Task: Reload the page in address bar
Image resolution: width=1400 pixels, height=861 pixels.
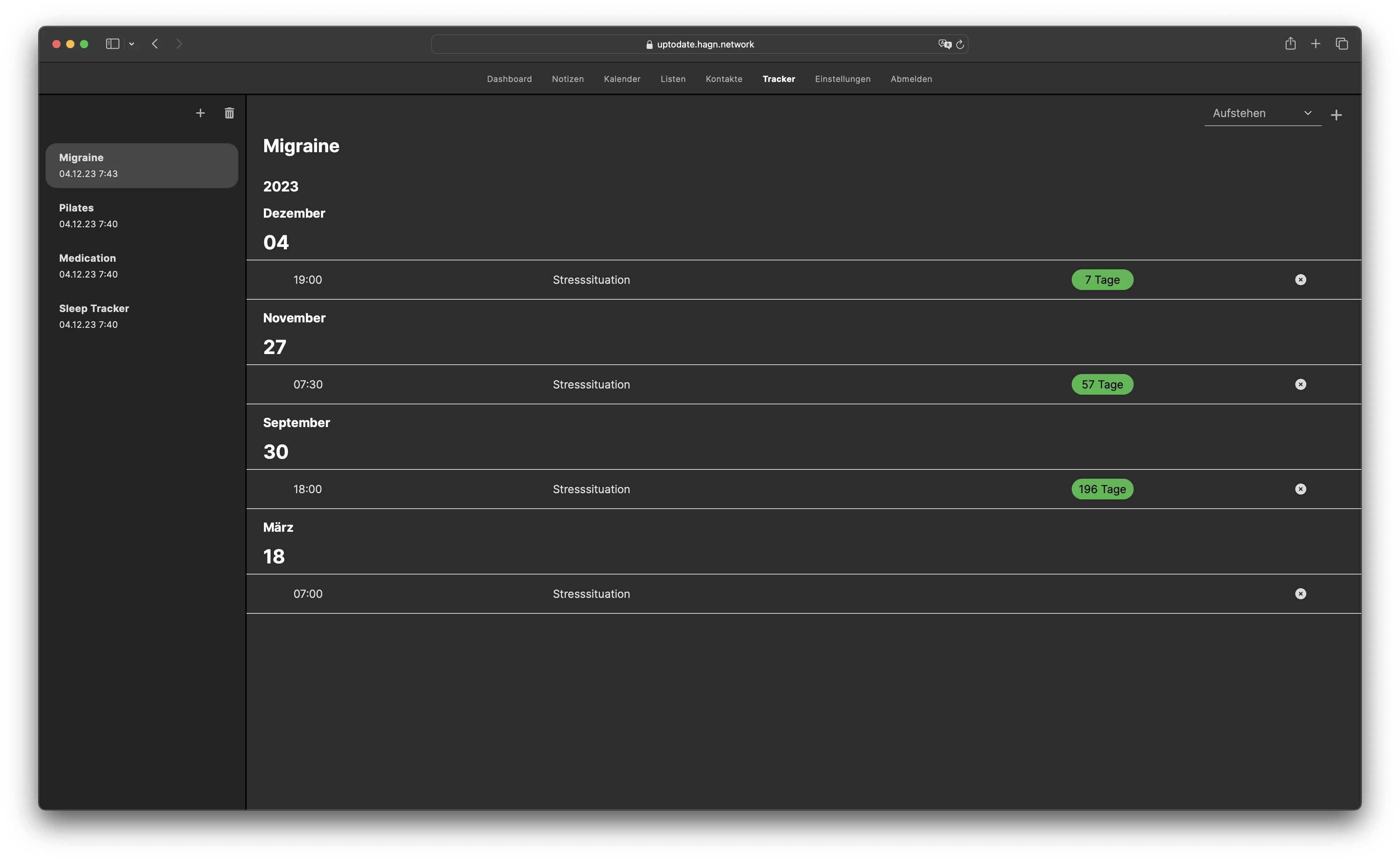Action: point(960,44)
